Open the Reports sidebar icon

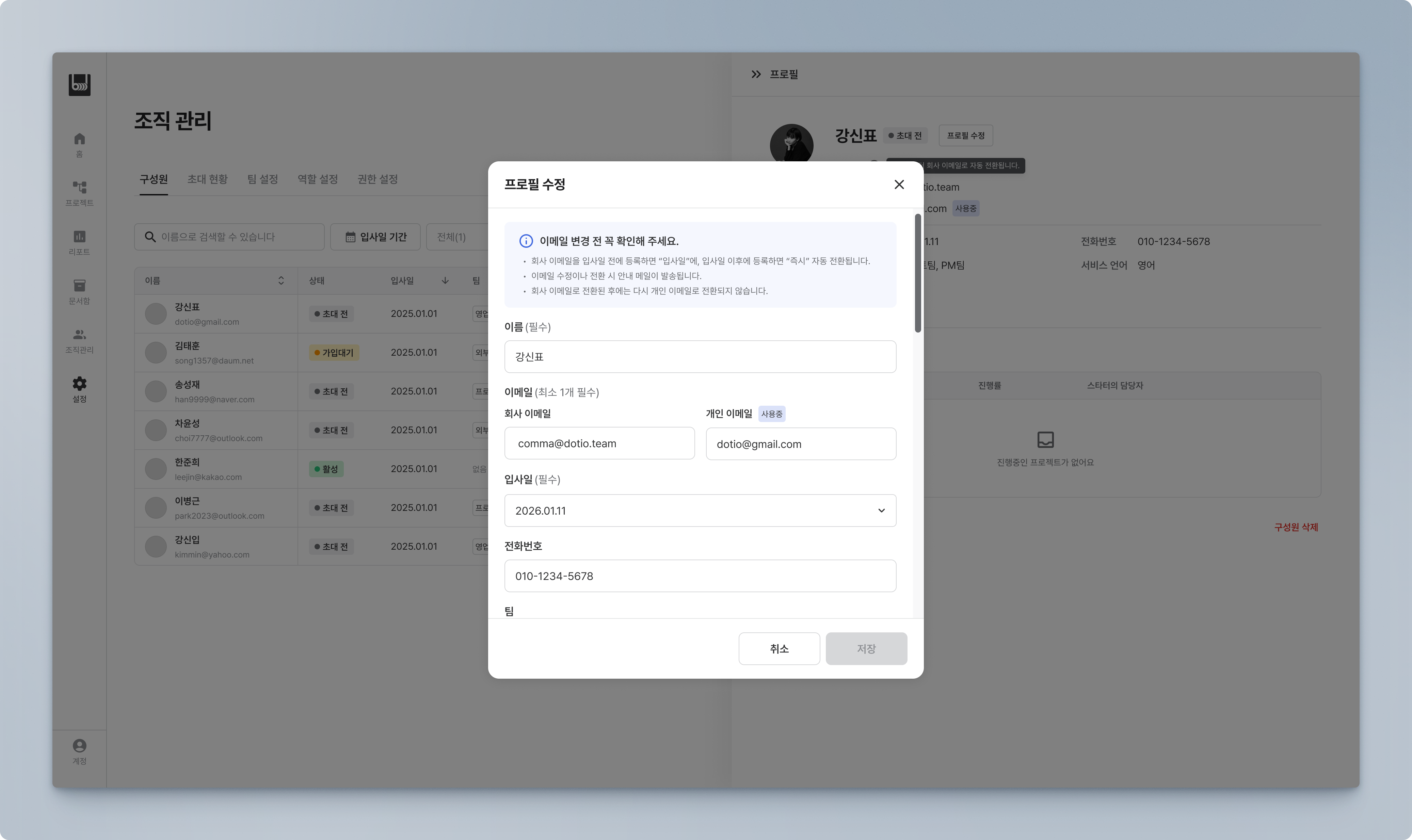(79, 237)
